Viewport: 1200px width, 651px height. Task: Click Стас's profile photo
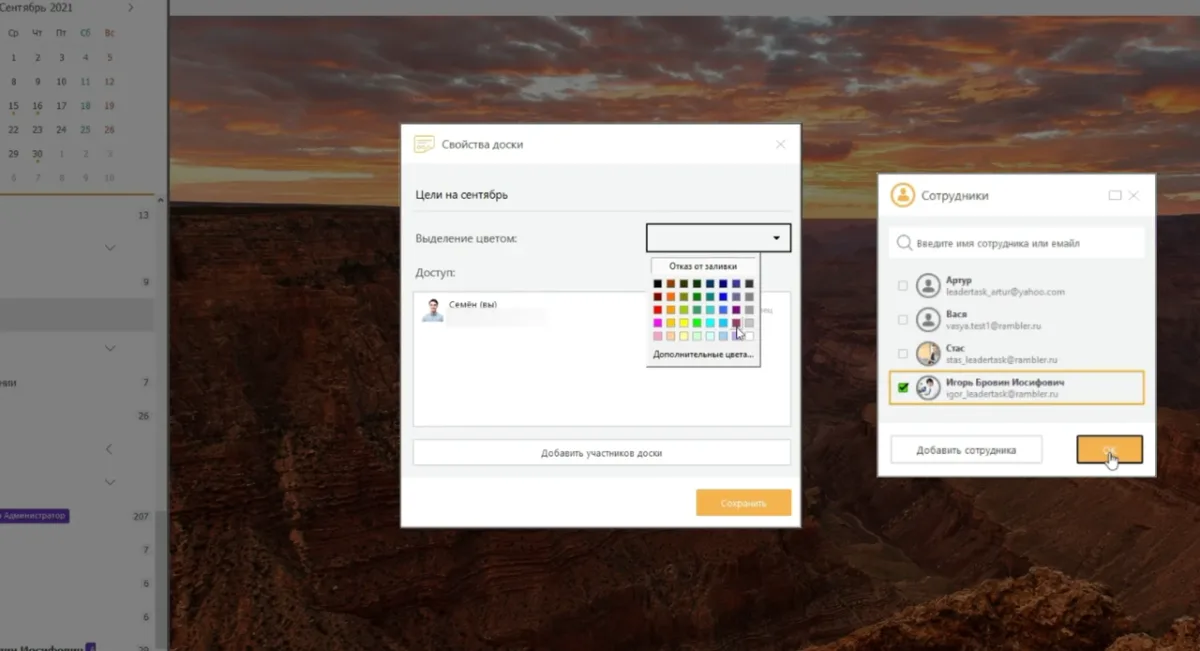click(x=929, y=354)
